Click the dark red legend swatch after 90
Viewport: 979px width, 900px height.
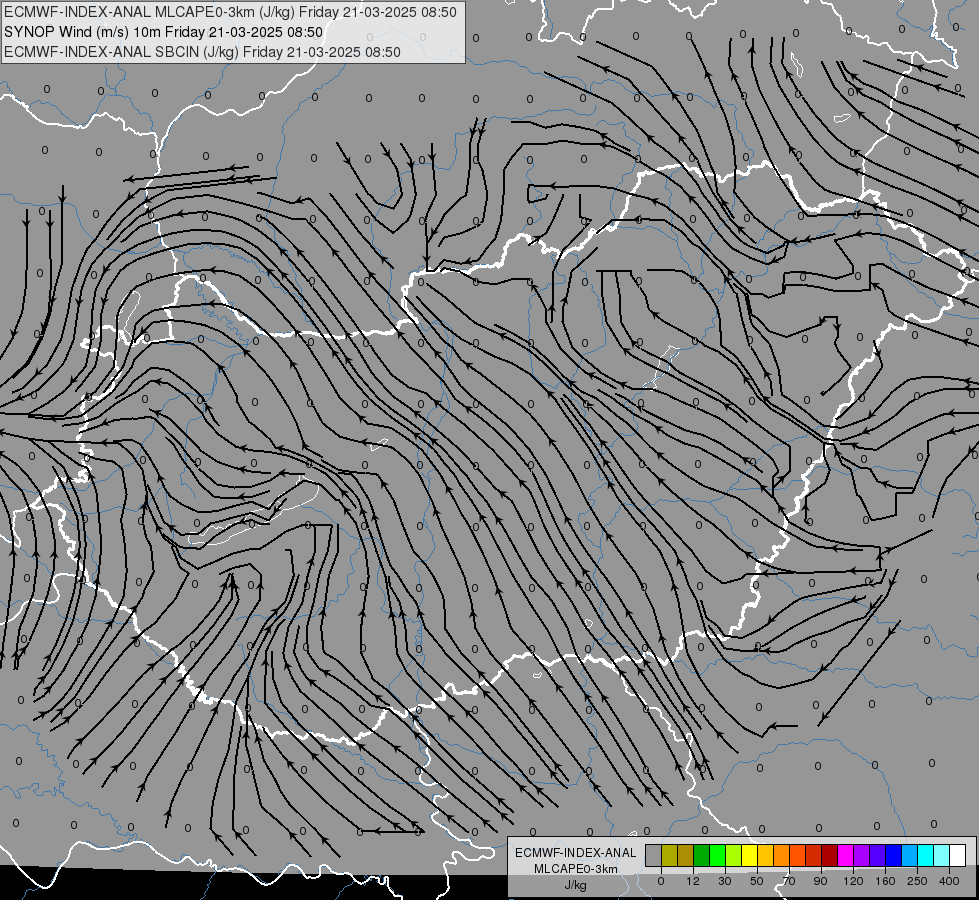coord(829,855)
